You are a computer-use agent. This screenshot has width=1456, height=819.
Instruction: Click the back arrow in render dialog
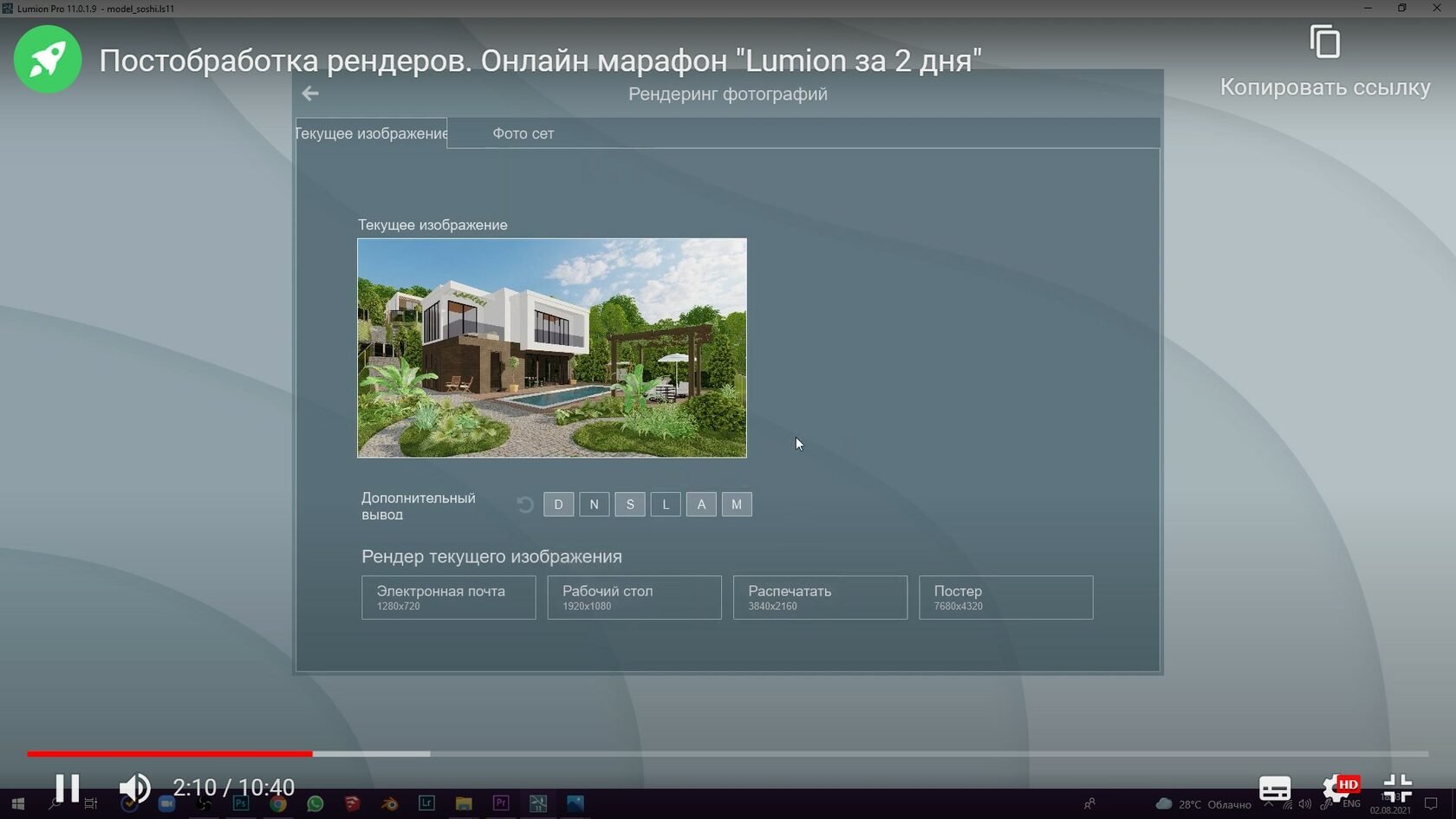(310, 94)
